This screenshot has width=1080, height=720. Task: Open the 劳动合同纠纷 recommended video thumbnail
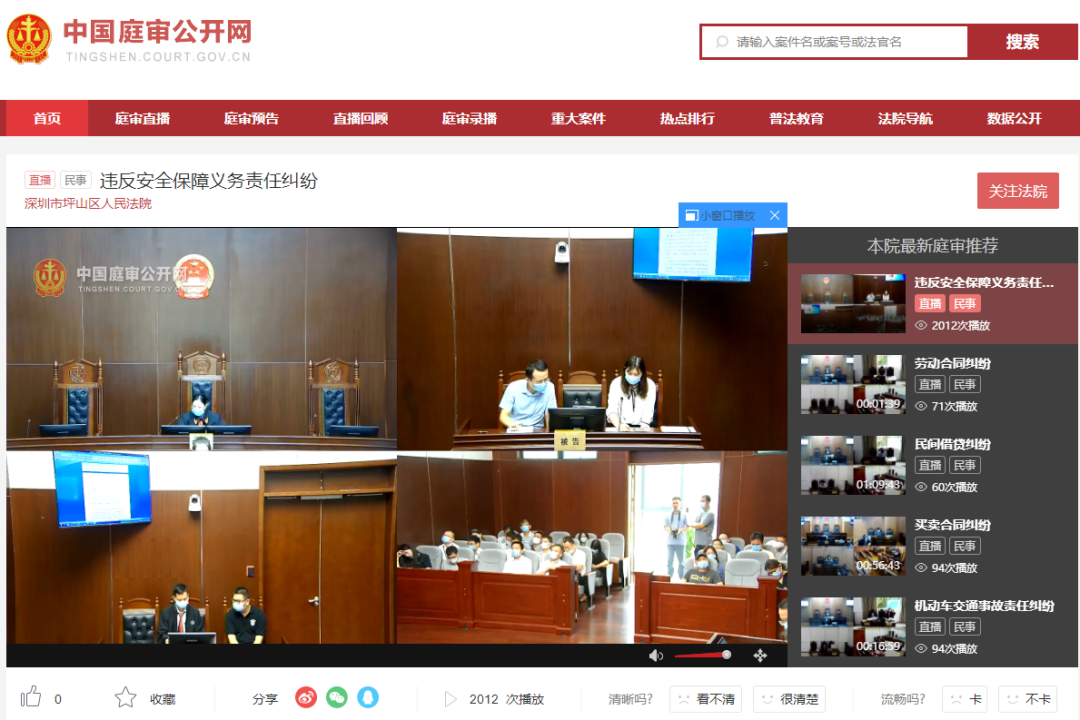coord(852,384)
